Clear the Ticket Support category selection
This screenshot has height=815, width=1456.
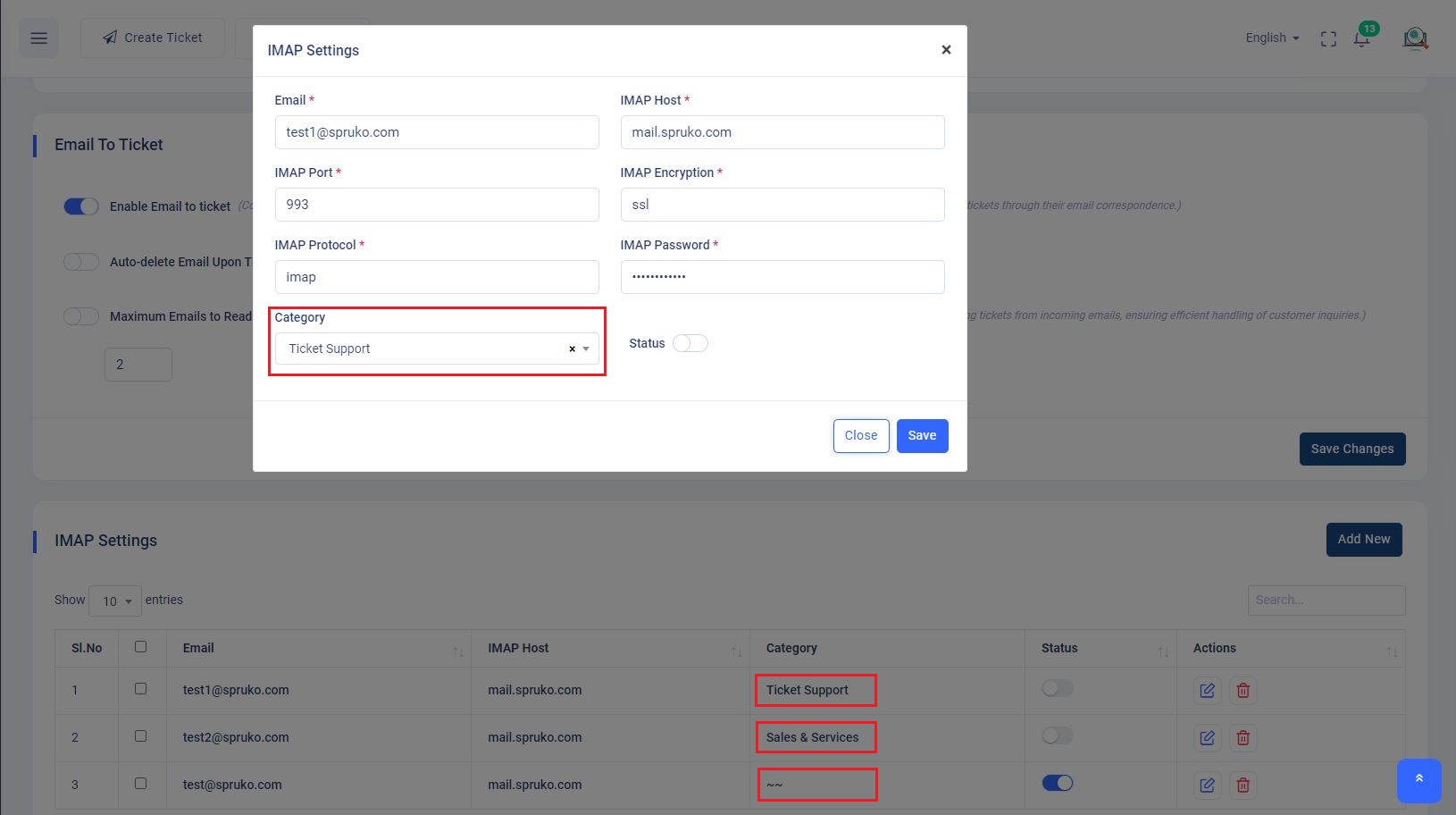click(572, 349)
